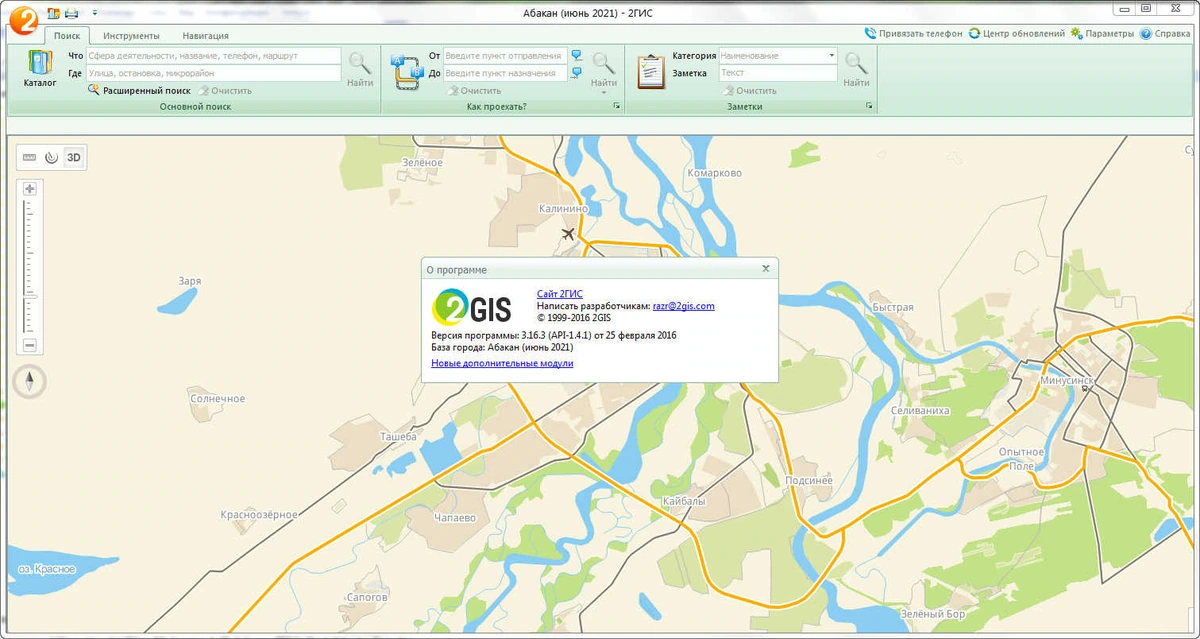Image resolution: width=1200 pixels, height=639 pixels.
Task: Focus the От departure point field
Action: [x=505, y=56]
